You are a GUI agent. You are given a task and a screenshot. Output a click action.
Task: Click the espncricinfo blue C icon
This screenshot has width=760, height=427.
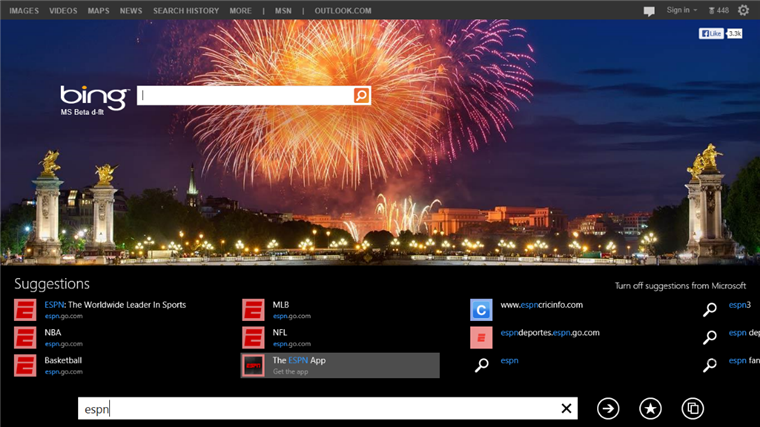pos(481,310)
